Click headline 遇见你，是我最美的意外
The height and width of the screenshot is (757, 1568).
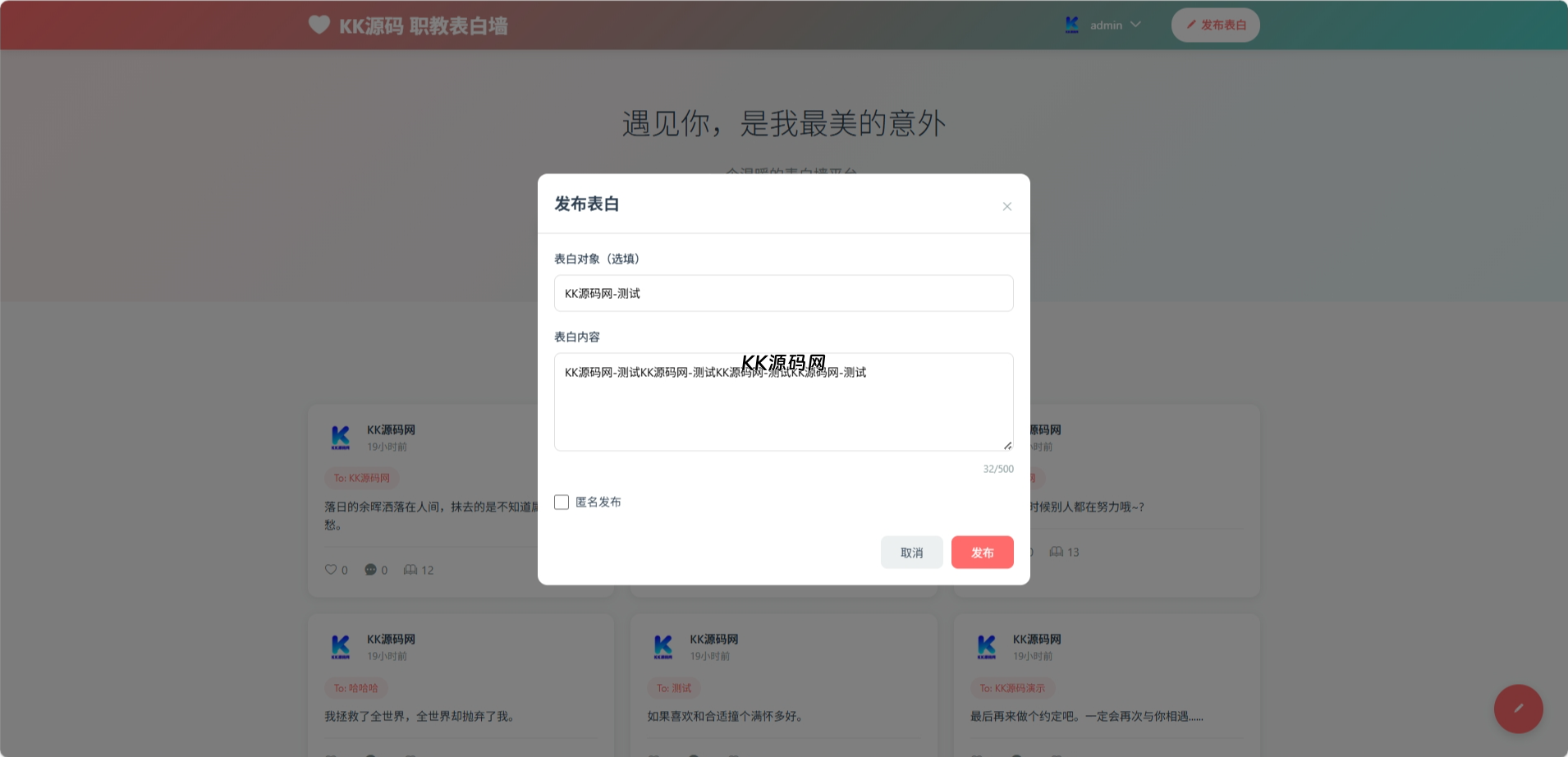(784, 123)
